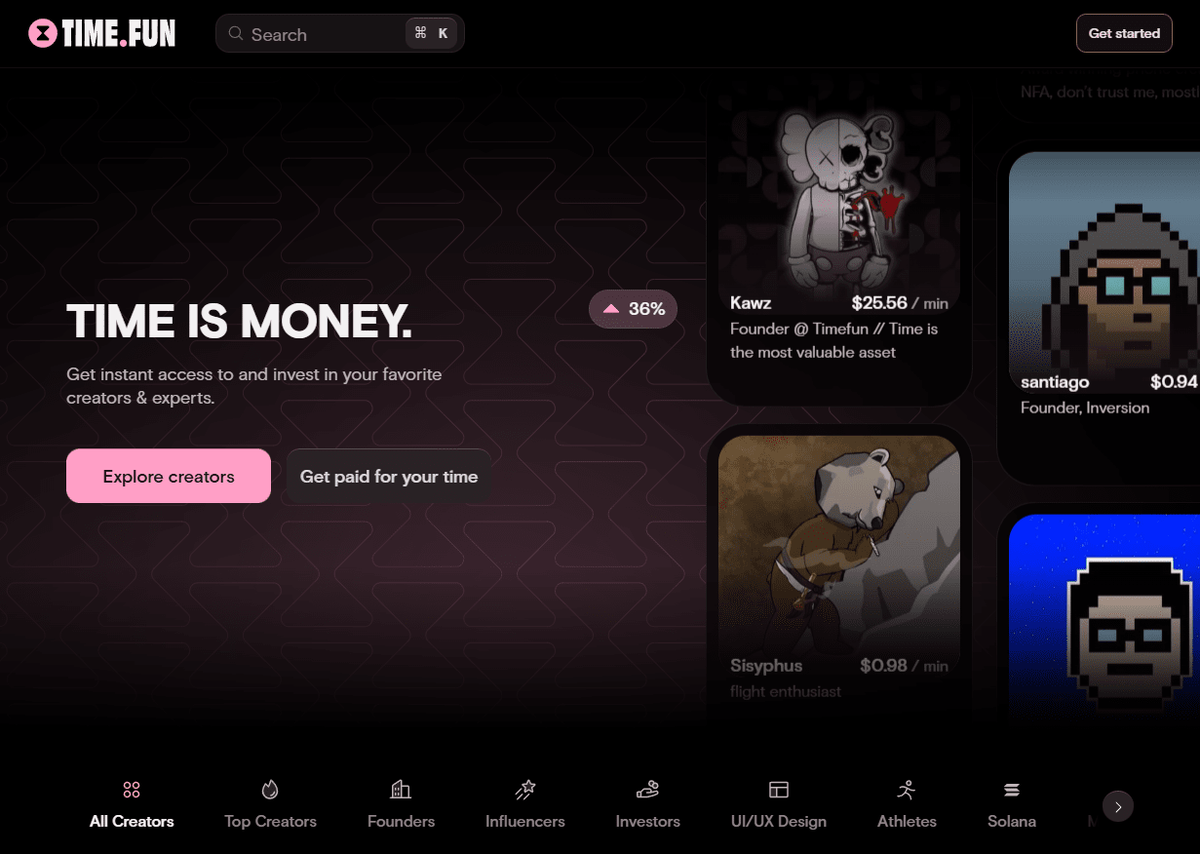This screenshot has width=1200, height=854.
Task: Select the Investors hand-coin icon
Action: pyautogui.click(x=647, y=790)
